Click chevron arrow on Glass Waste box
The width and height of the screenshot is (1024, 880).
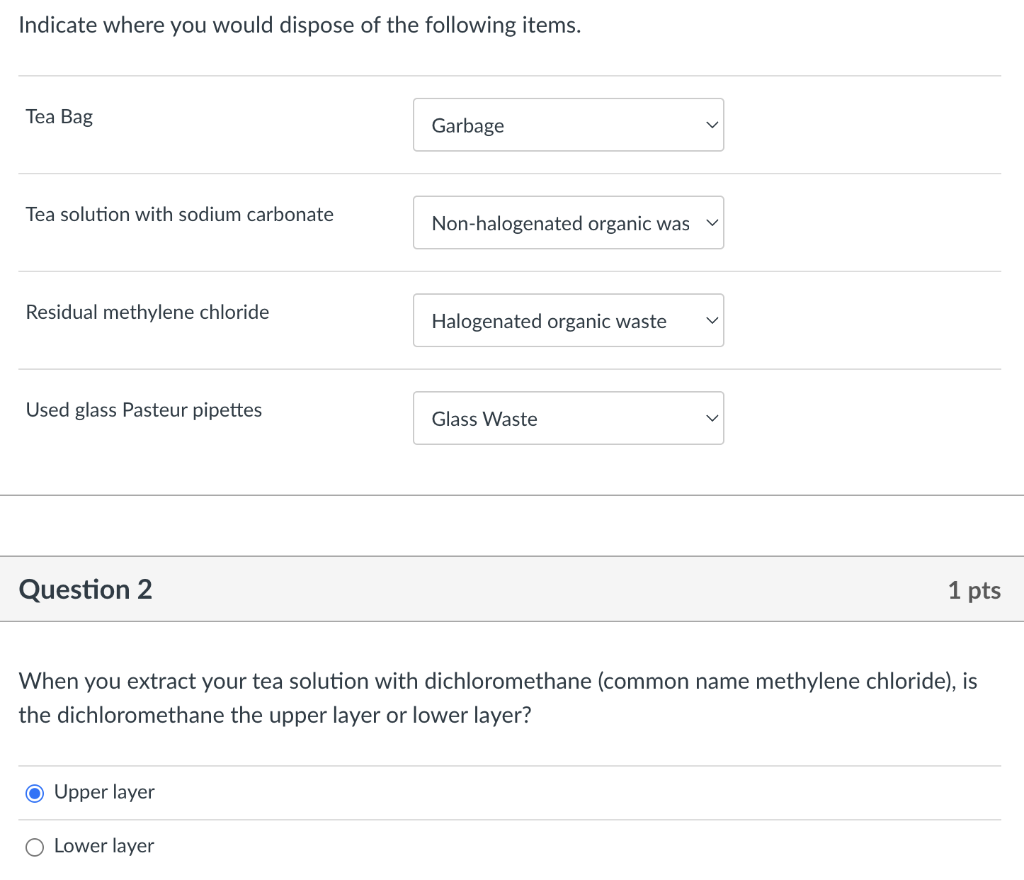(711, 419)
